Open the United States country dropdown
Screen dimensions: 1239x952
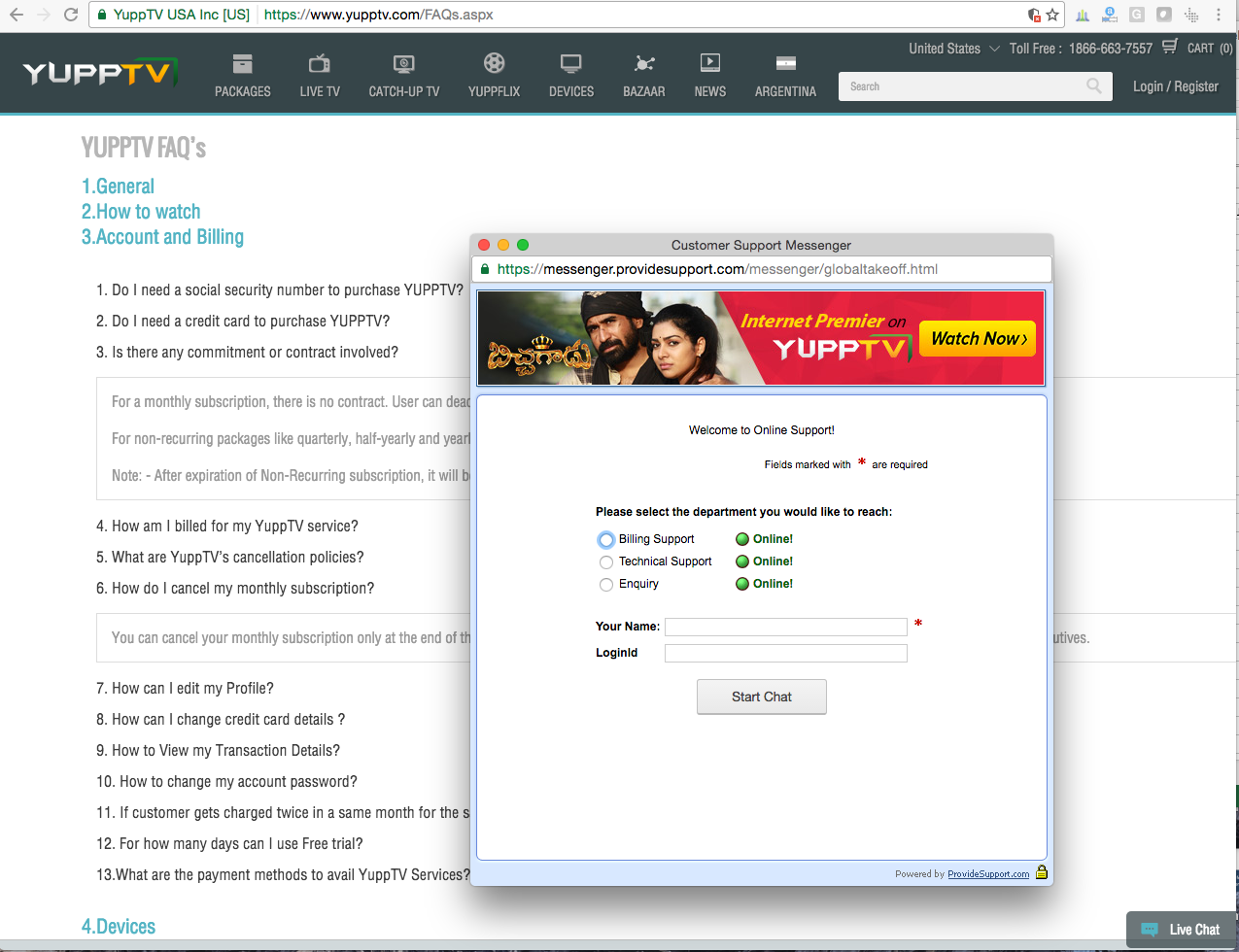point(953,49)
